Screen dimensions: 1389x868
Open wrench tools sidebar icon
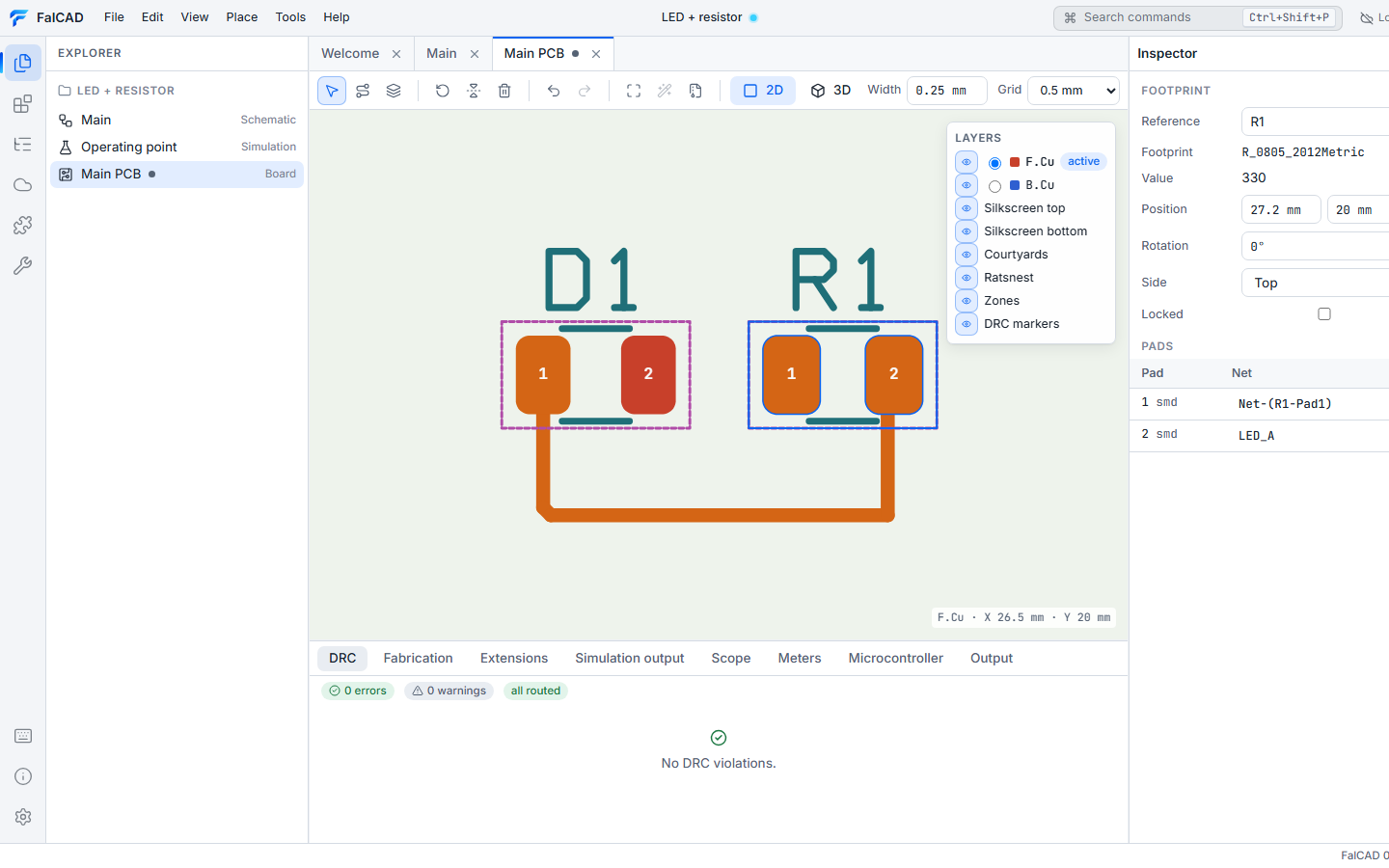tap(23, 266)
